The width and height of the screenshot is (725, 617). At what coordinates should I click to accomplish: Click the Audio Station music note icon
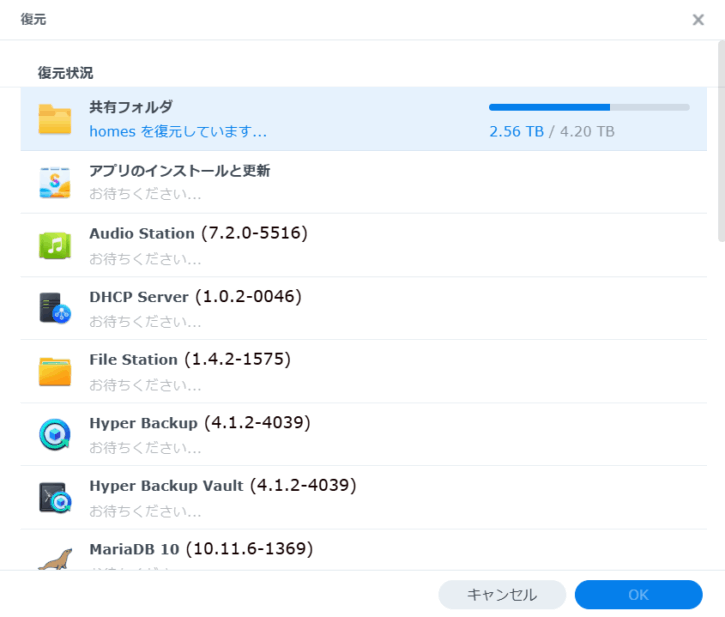(x=55, y=245)
